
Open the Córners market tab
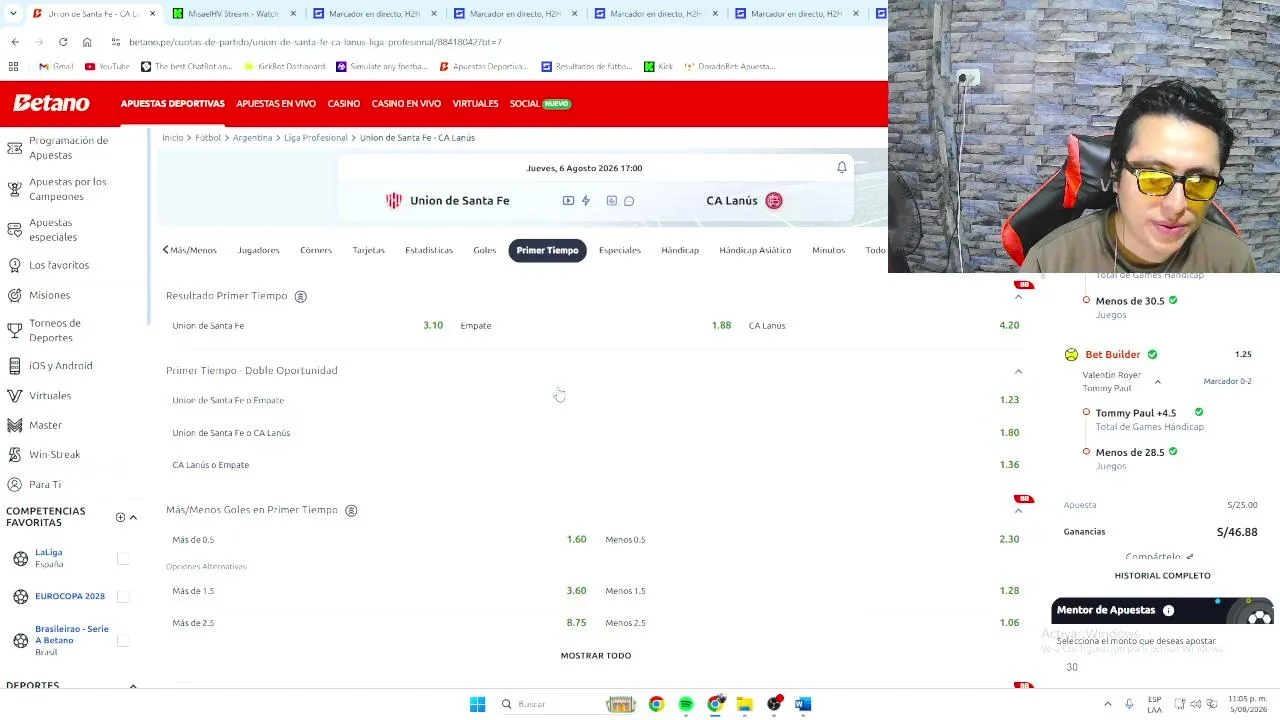pyautogui.click(x=316, y=250)
